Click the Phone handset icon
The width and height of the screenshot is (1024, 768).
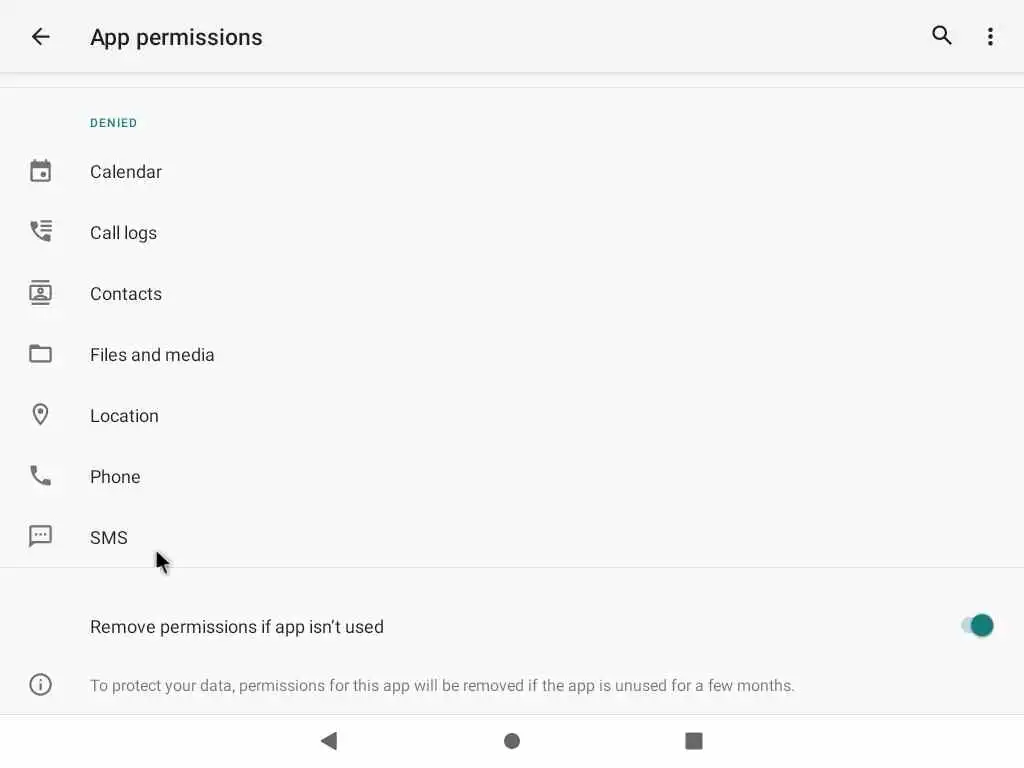click(x=40, y=476)
